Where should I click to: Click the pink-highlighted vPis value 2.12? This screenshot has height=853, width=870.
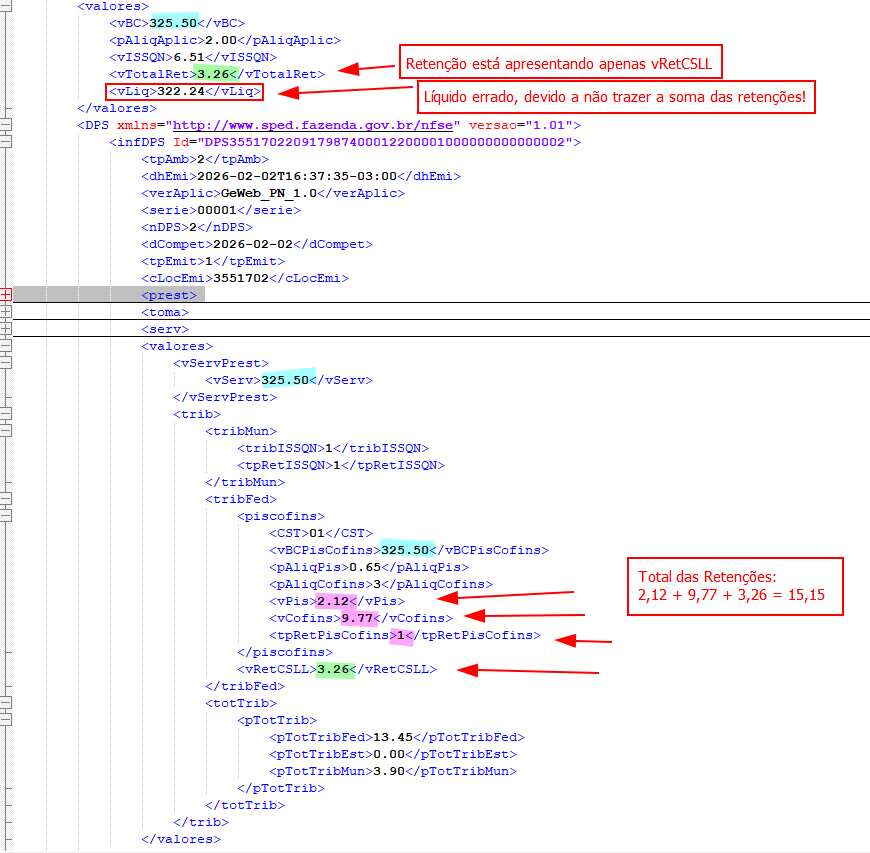click(x=333, y=601)
